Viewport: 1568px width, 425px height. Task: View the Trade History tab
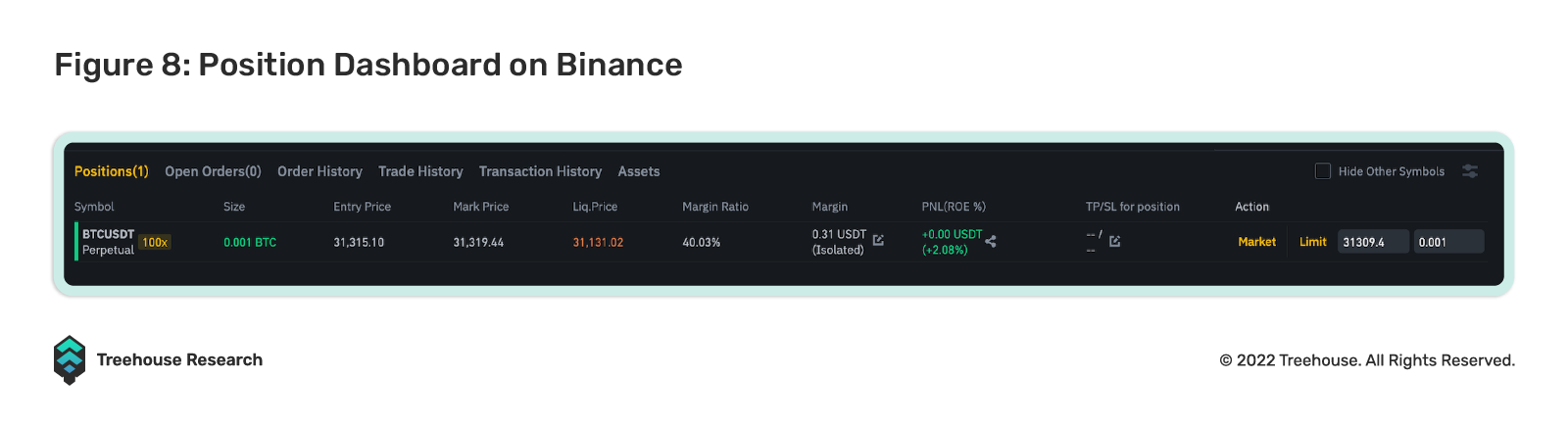click(x=420, y=171)
